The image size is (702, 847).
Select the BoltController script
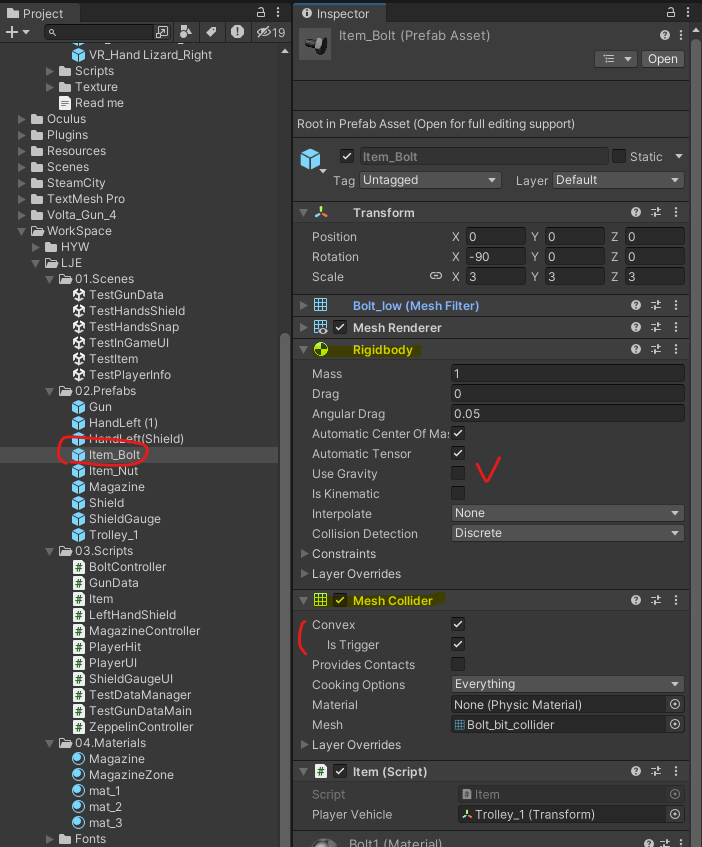pyautogui.click(x=127, y=567)
